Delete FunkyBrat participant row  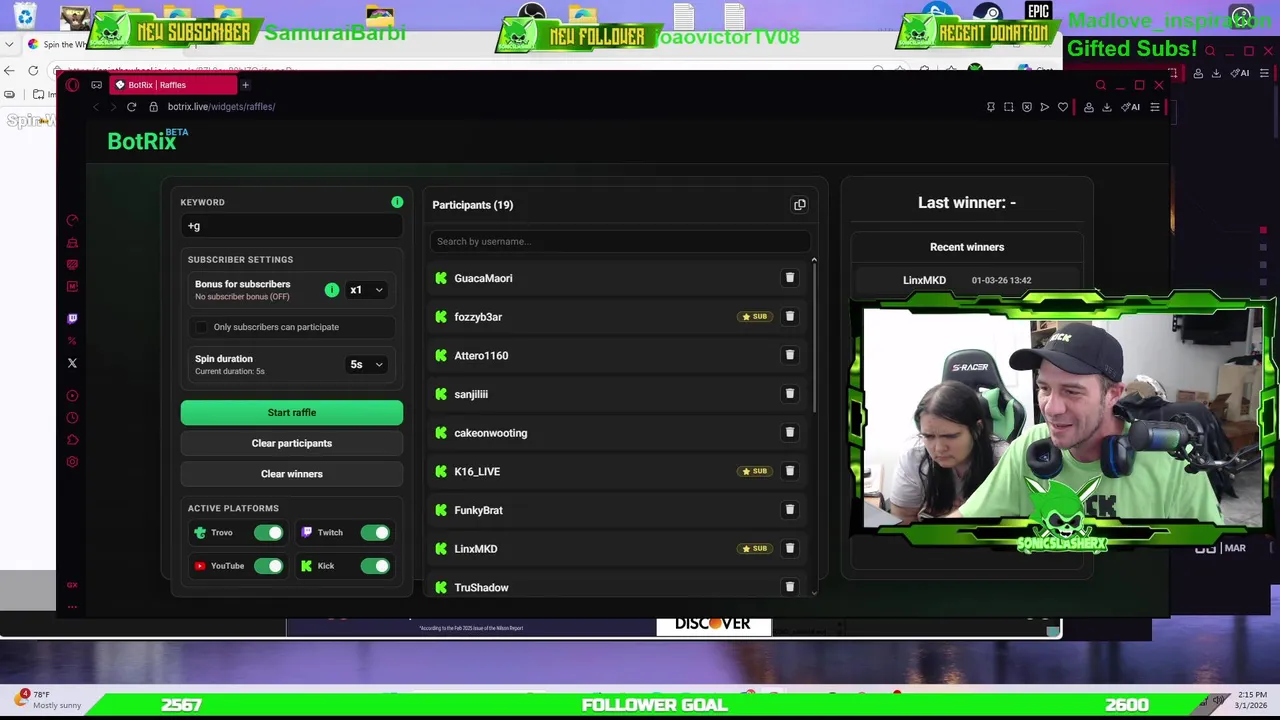pos(789,510)
